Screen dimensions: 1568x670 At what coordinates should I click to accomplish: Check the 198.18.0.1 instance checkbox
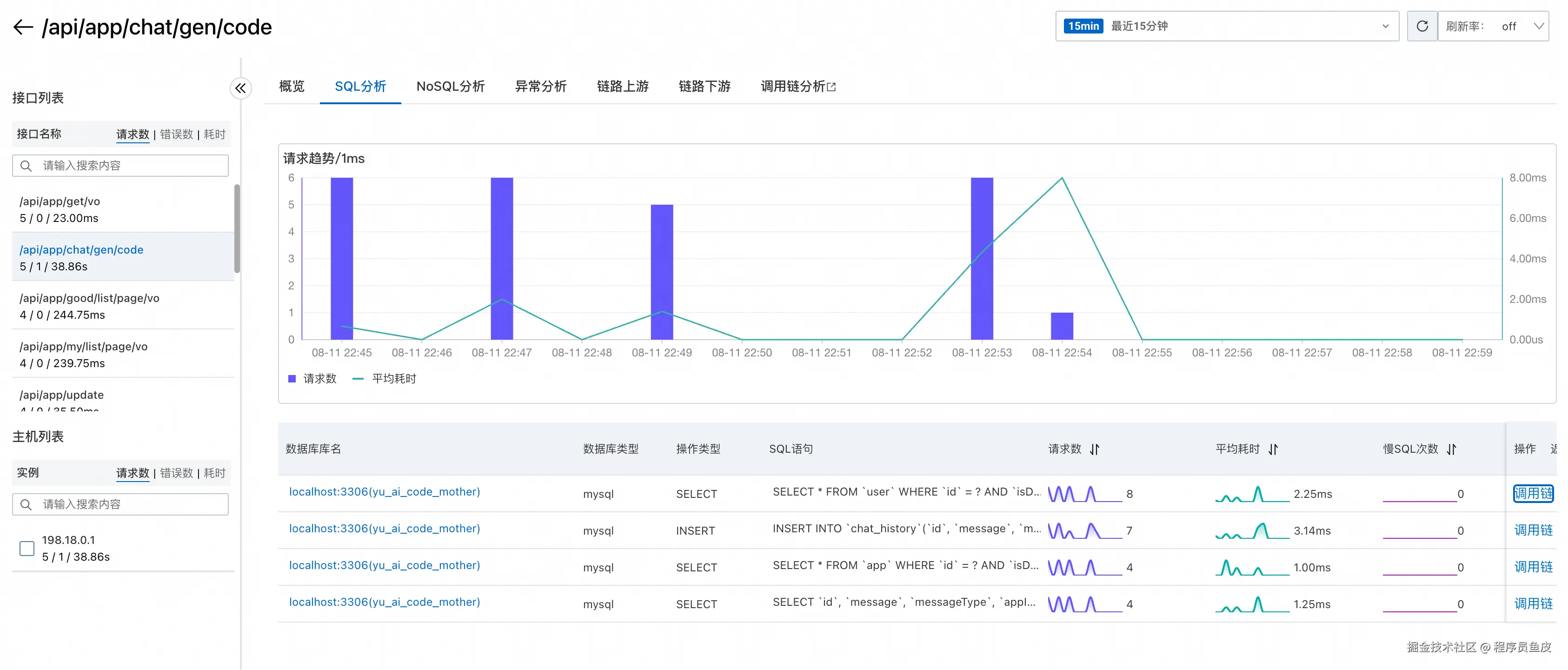27,548
